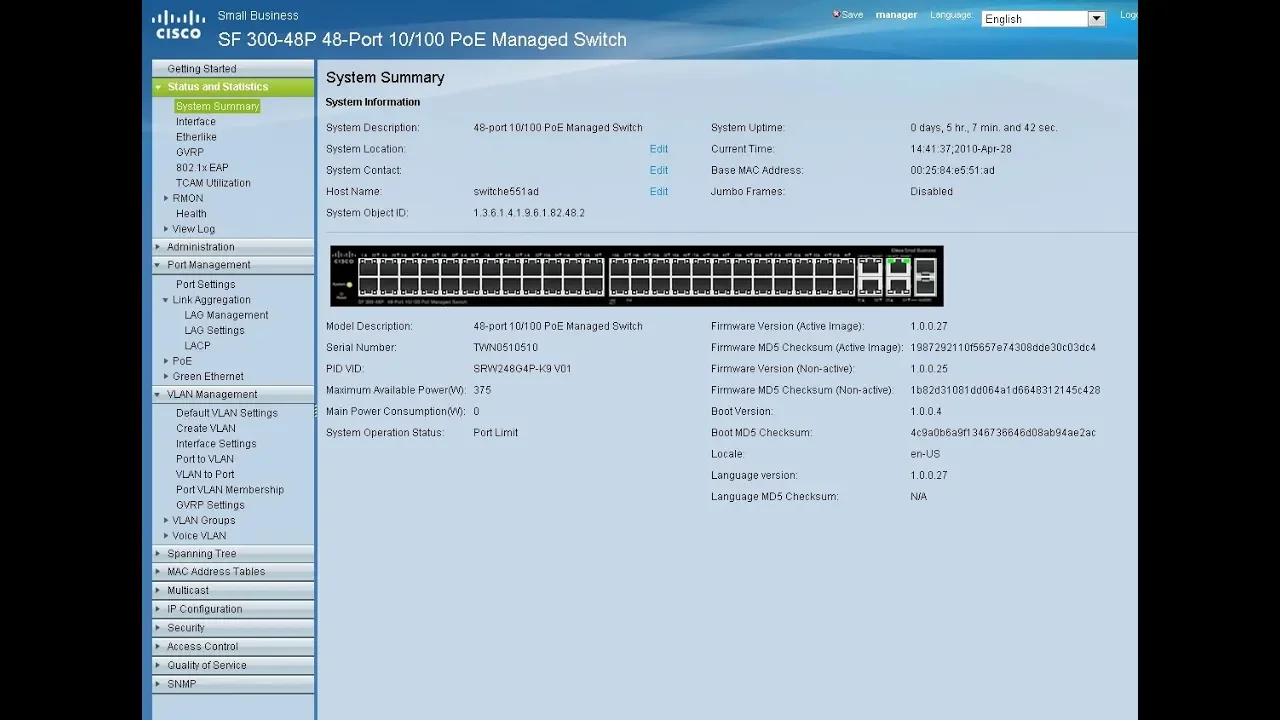
Task: Click host name value switche551ad
Action: tap(506, 191)
